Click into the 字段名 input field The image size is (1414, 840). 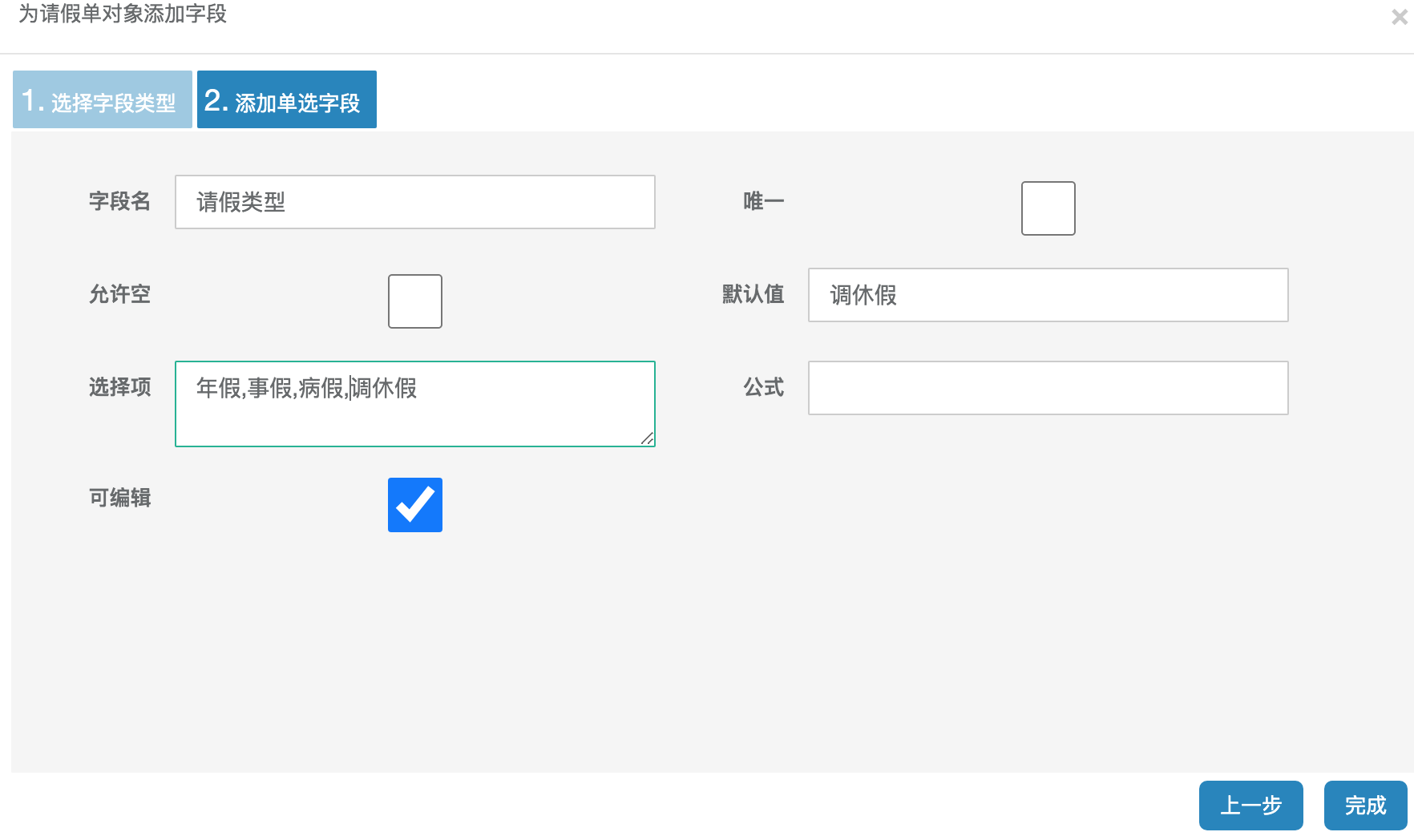414,202
